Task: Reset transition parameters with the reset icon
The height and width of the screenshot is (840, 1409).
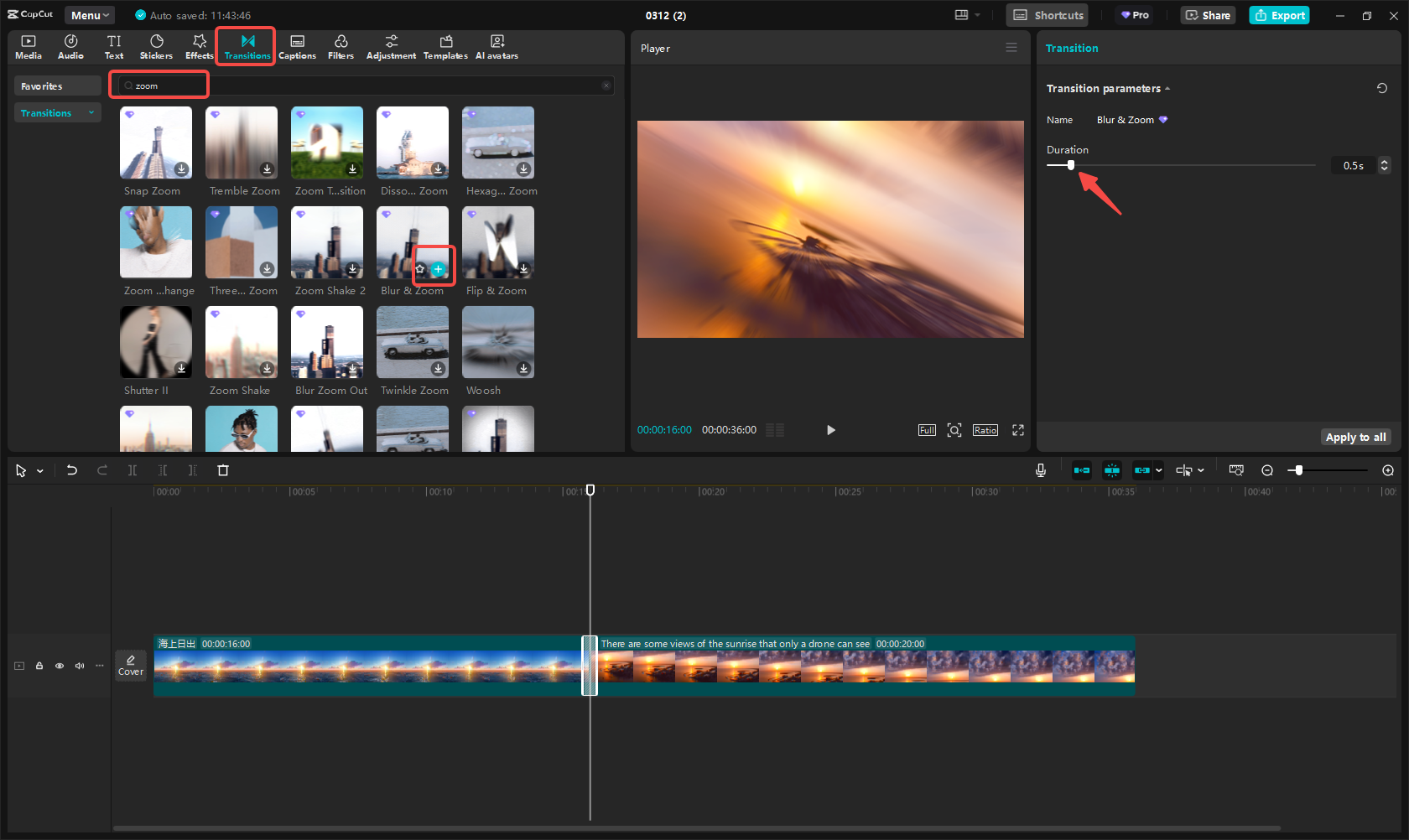Action: click(x=1381, y=88)
